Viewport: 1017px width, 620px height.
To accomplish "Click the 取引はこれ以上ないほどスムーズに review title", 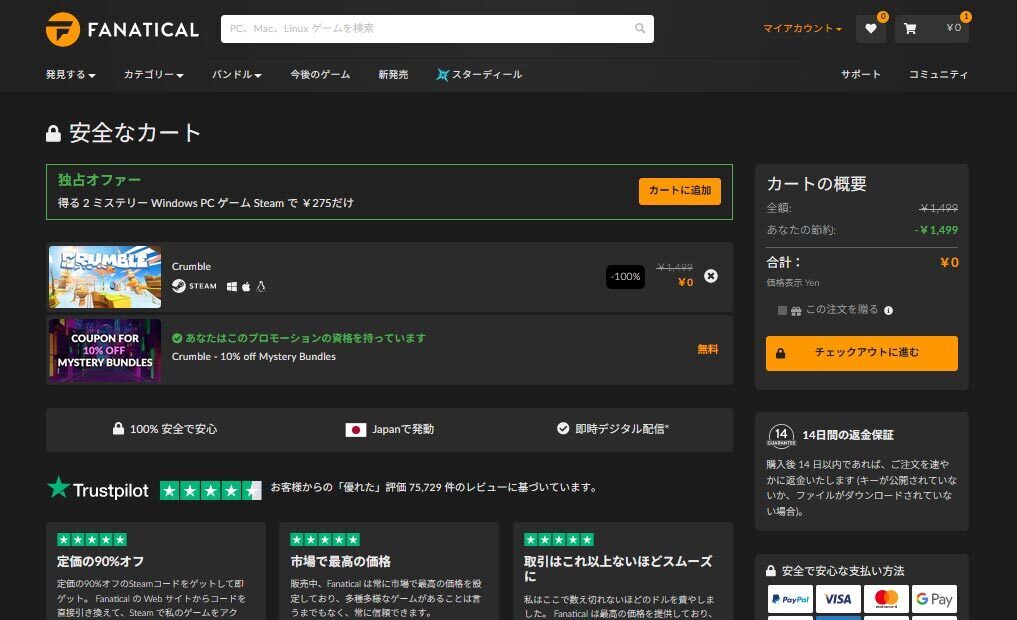I will pos(618,569).
